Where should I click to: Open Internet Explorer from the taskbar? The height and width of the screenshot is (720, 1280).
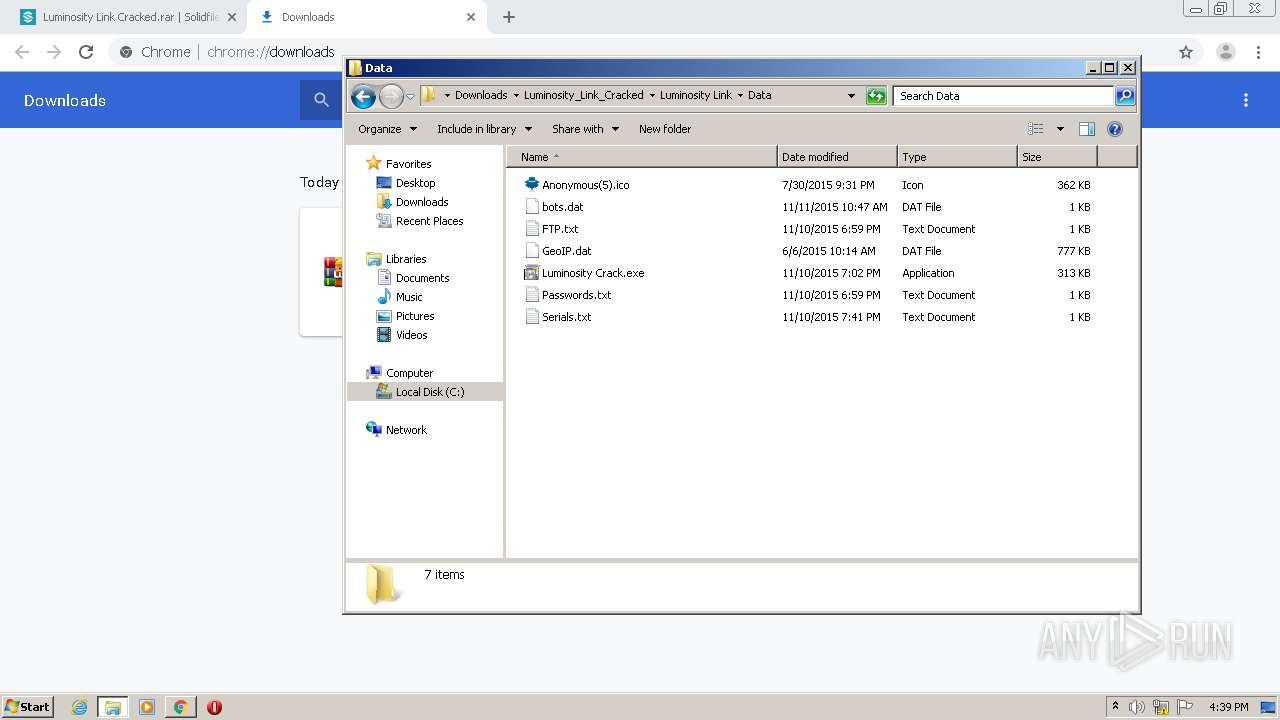pyautogui.click(x=79, y=707)
